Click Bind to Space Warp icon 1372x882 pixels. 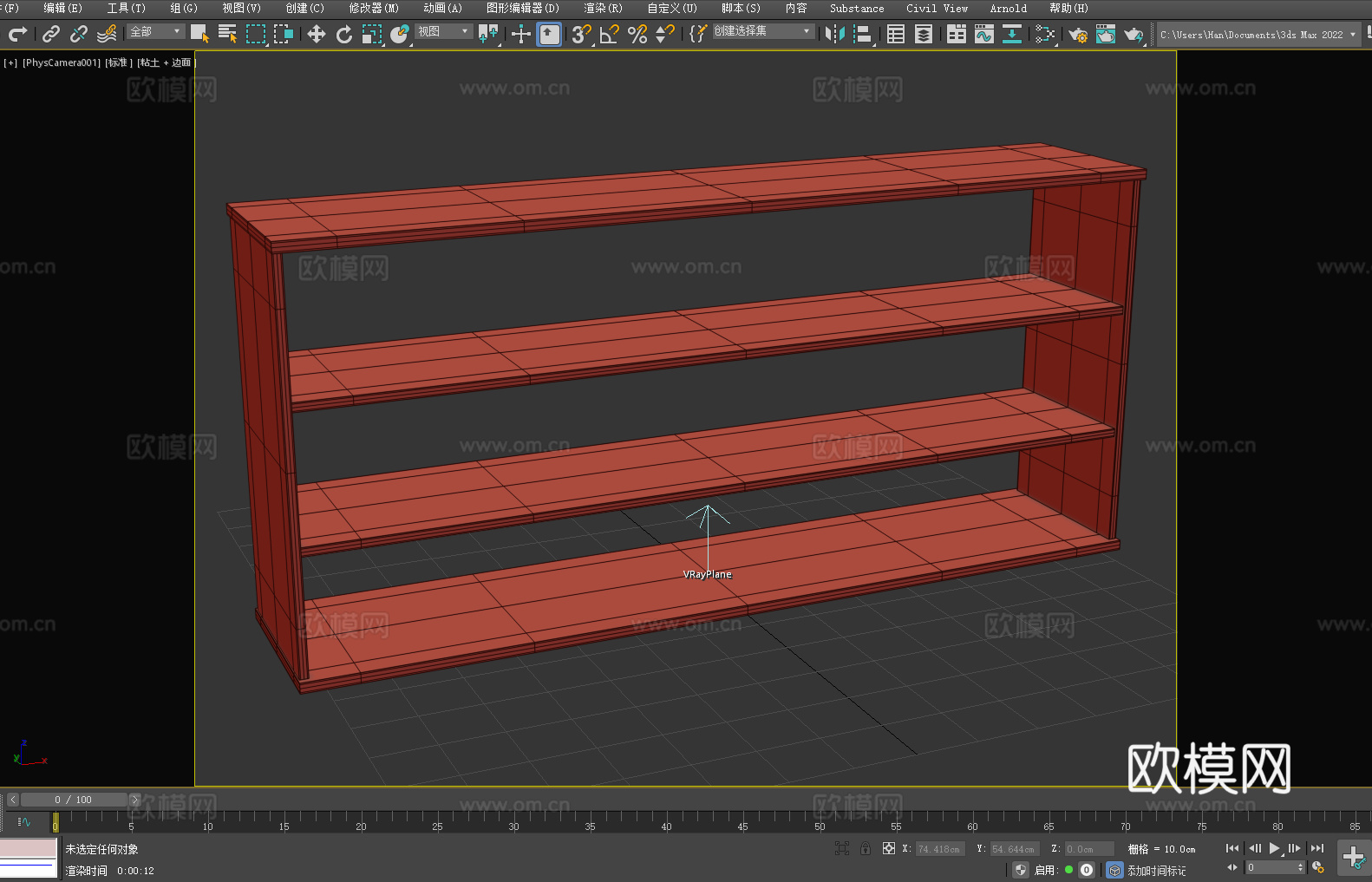(x=107, y=34)
